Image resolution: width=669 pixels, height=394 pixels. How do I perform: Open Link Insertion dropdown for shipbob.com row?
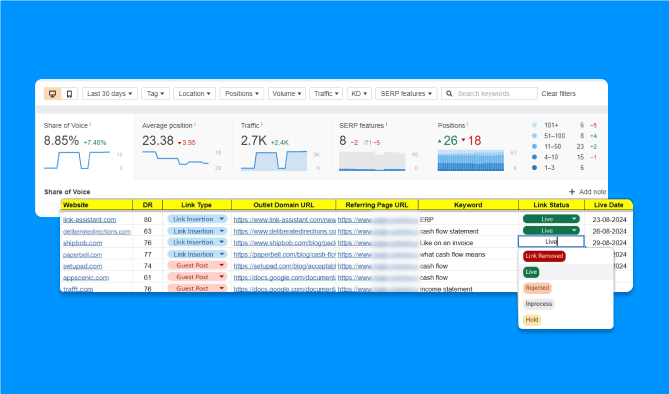[197, 242]
